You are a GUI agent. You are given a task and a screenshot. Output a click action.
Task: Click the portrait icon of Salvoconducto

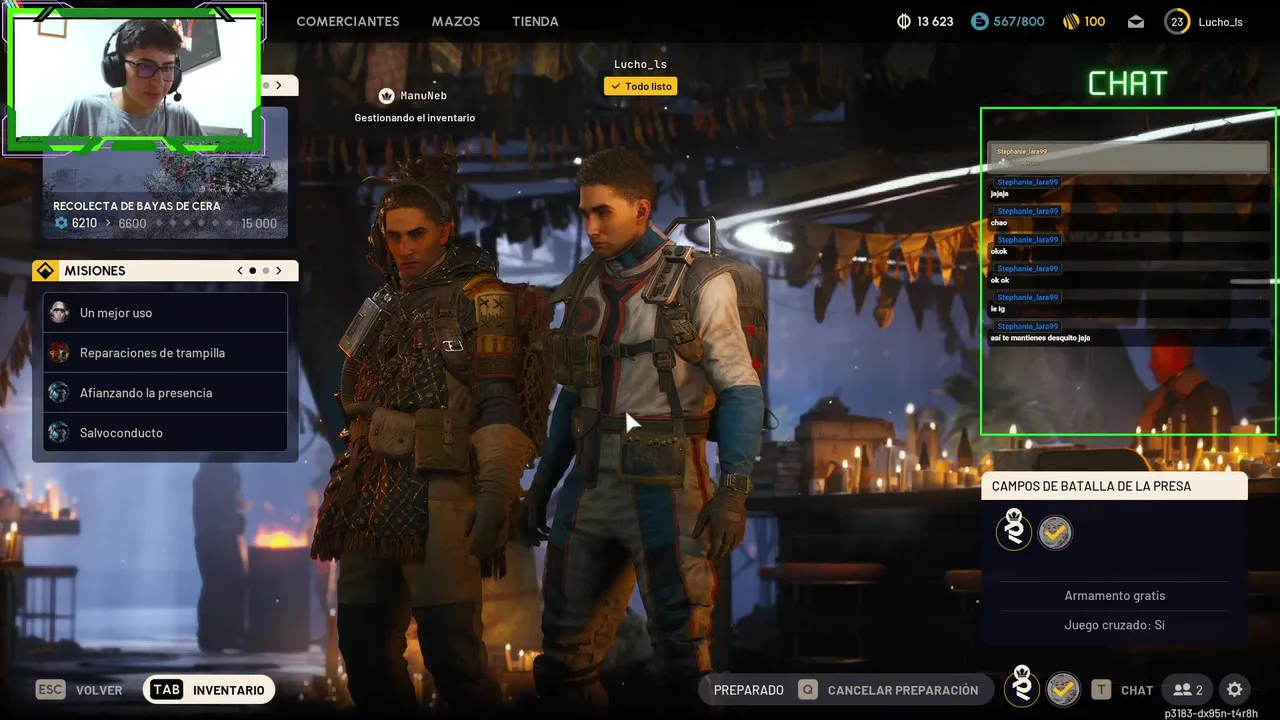[x=59, y=432]
